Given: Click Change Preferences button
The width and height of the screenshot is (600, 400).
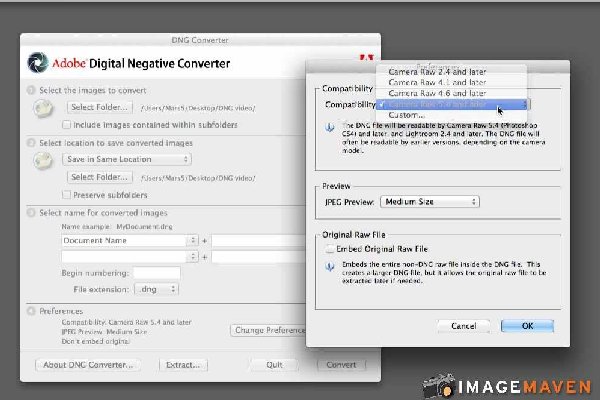Looking at the screenshot, I should pyautogui.click(x=268, y=330).
